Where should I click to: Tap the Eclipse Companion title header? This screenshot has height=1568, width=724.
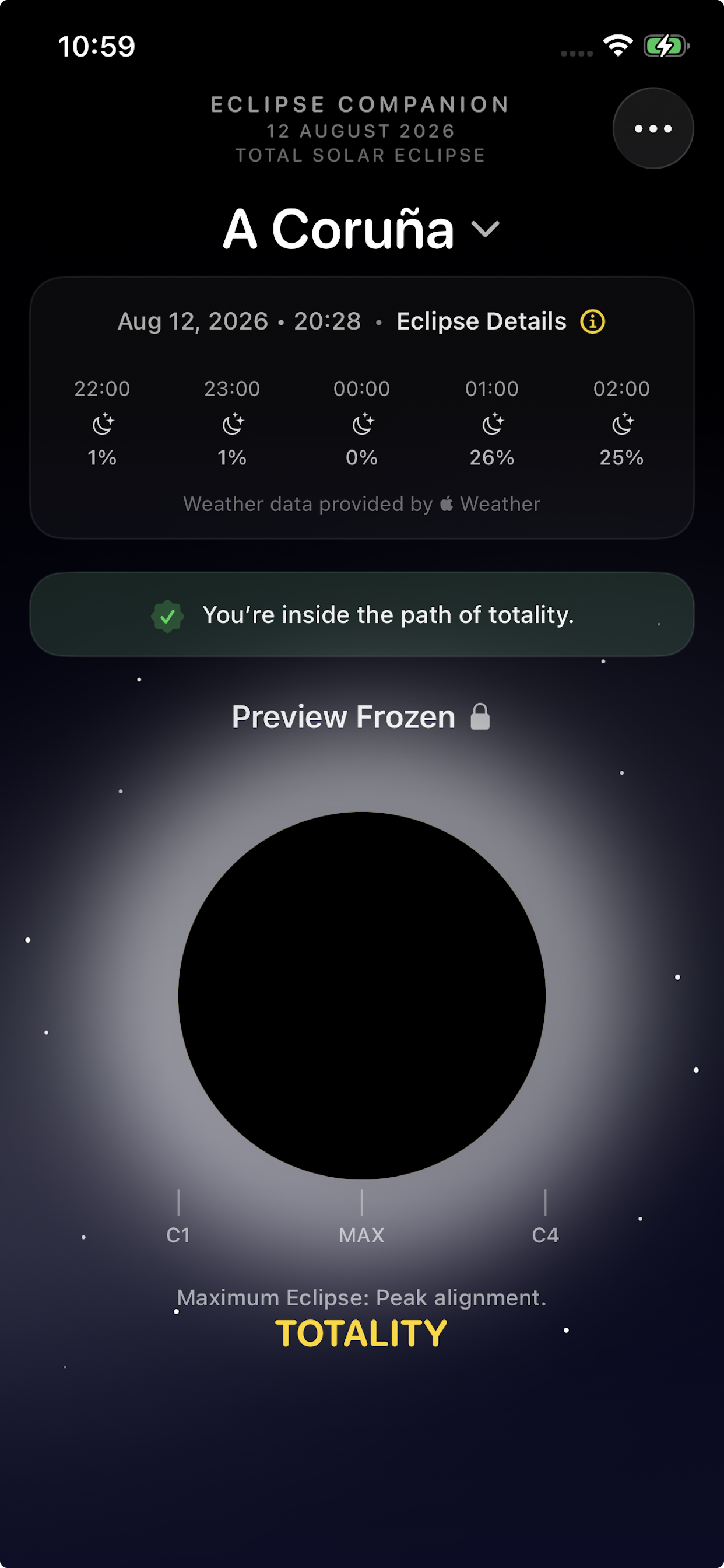(x=360, y=104)
